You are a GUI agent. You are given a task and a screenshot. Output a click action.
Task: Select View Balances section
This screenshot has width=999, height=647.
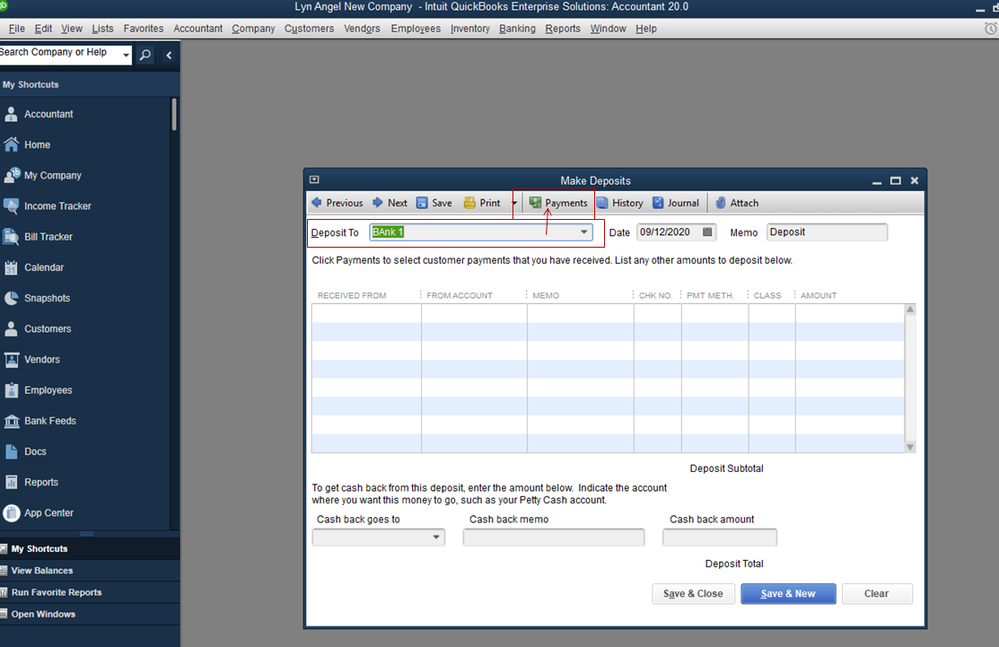[x=90, y=571]
